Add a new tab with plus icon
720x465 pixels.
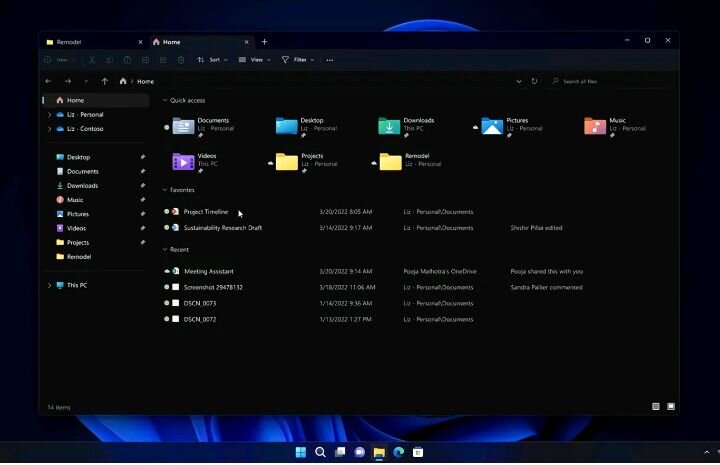tap(264, 42)
